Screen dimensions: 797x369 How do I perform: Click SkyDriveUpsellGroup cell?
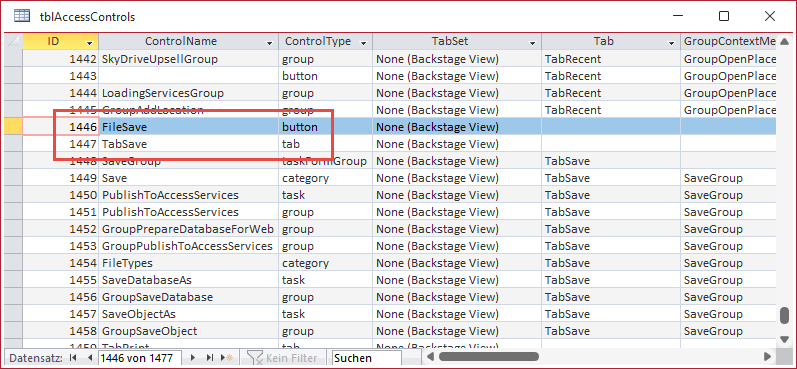(x=189, y=59)
